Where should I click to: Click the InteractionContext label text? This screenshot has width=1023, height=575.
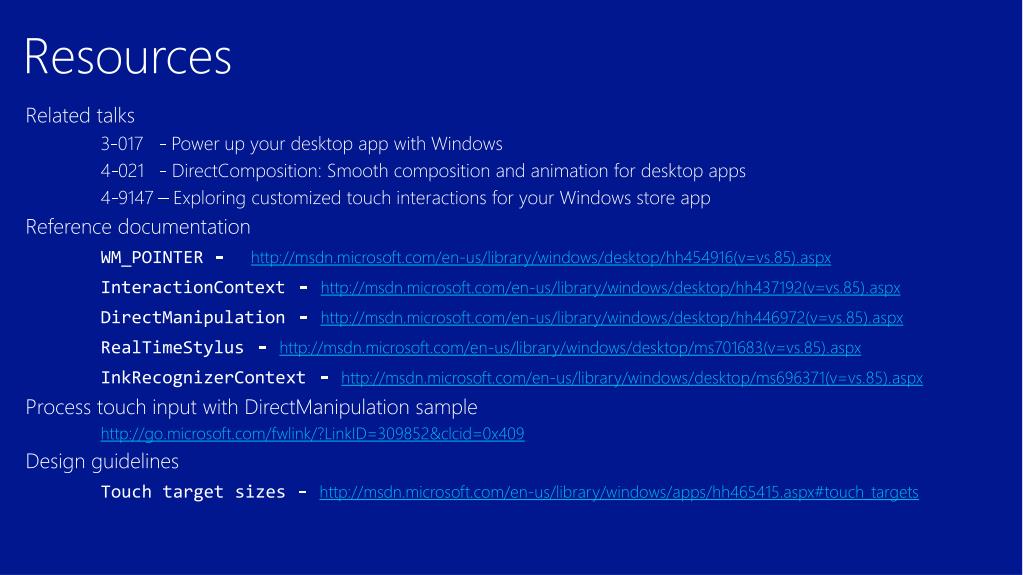(x=192, y=288)
